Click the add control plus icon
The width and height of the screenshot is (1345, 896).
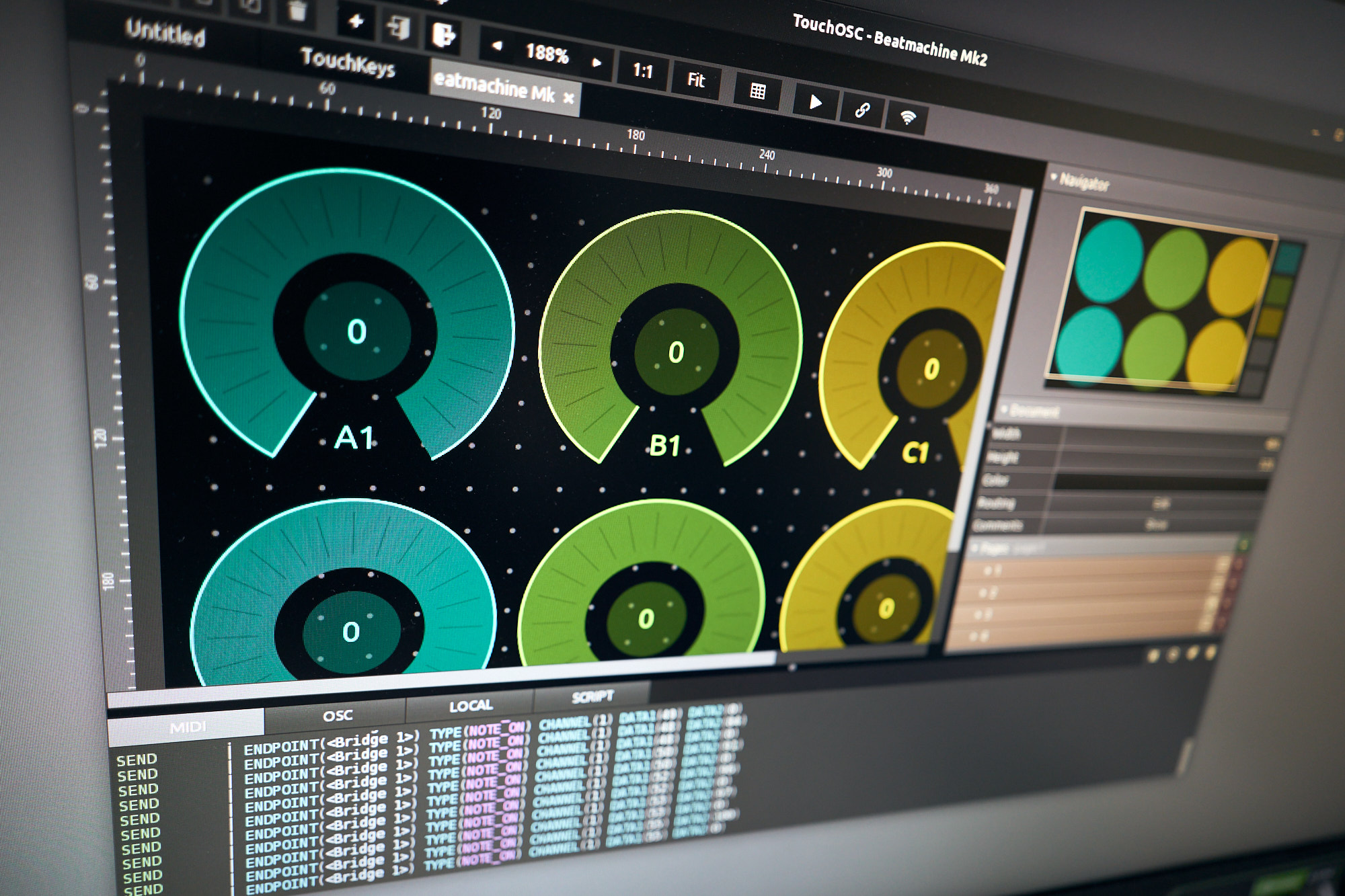click(355, 22)
